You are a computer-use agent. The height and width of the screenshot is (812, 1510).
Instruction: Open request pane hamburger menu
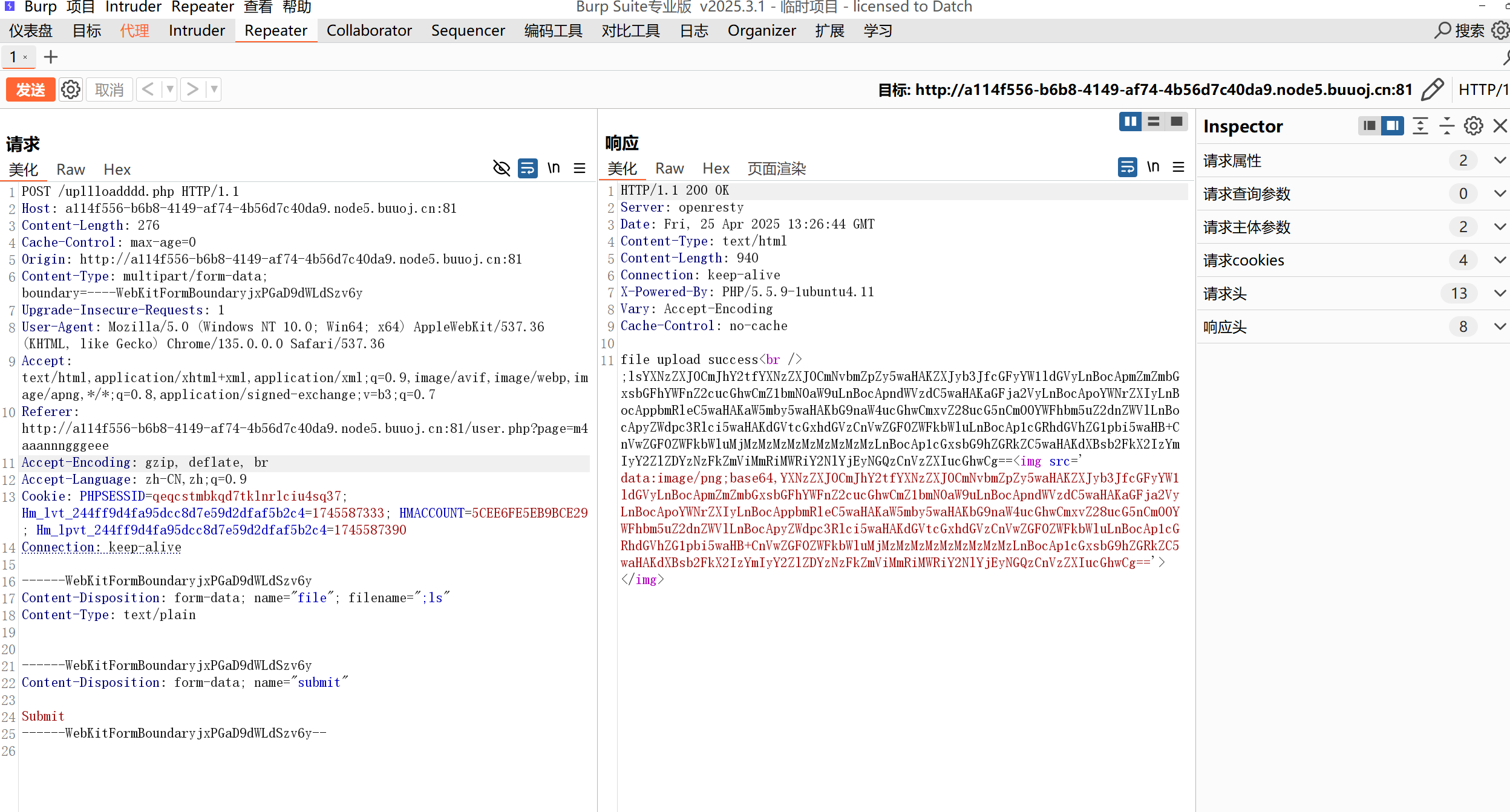[579, 168]
